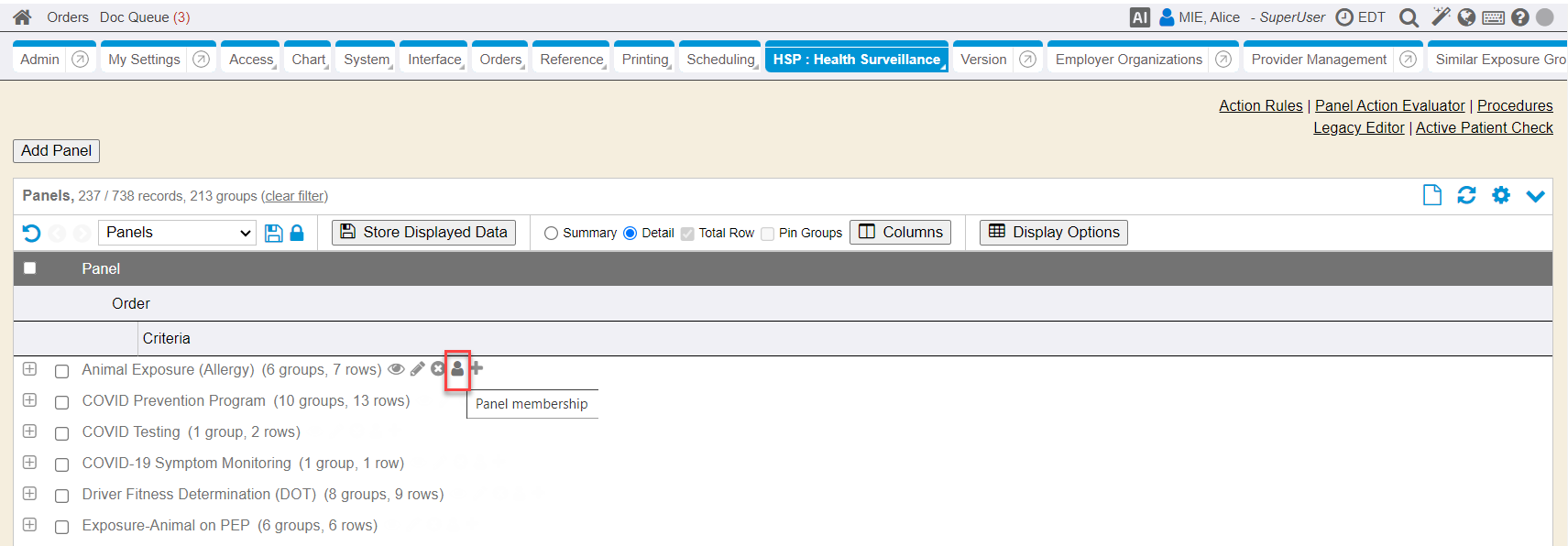1568x546 pixels.
Task: Expand the COVID Prevention Program row
Action: (x=30, y=400)
